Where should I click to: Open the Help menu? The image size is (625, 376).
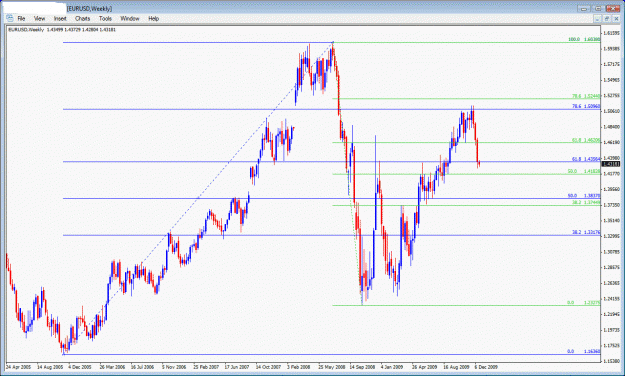[153, 18]
